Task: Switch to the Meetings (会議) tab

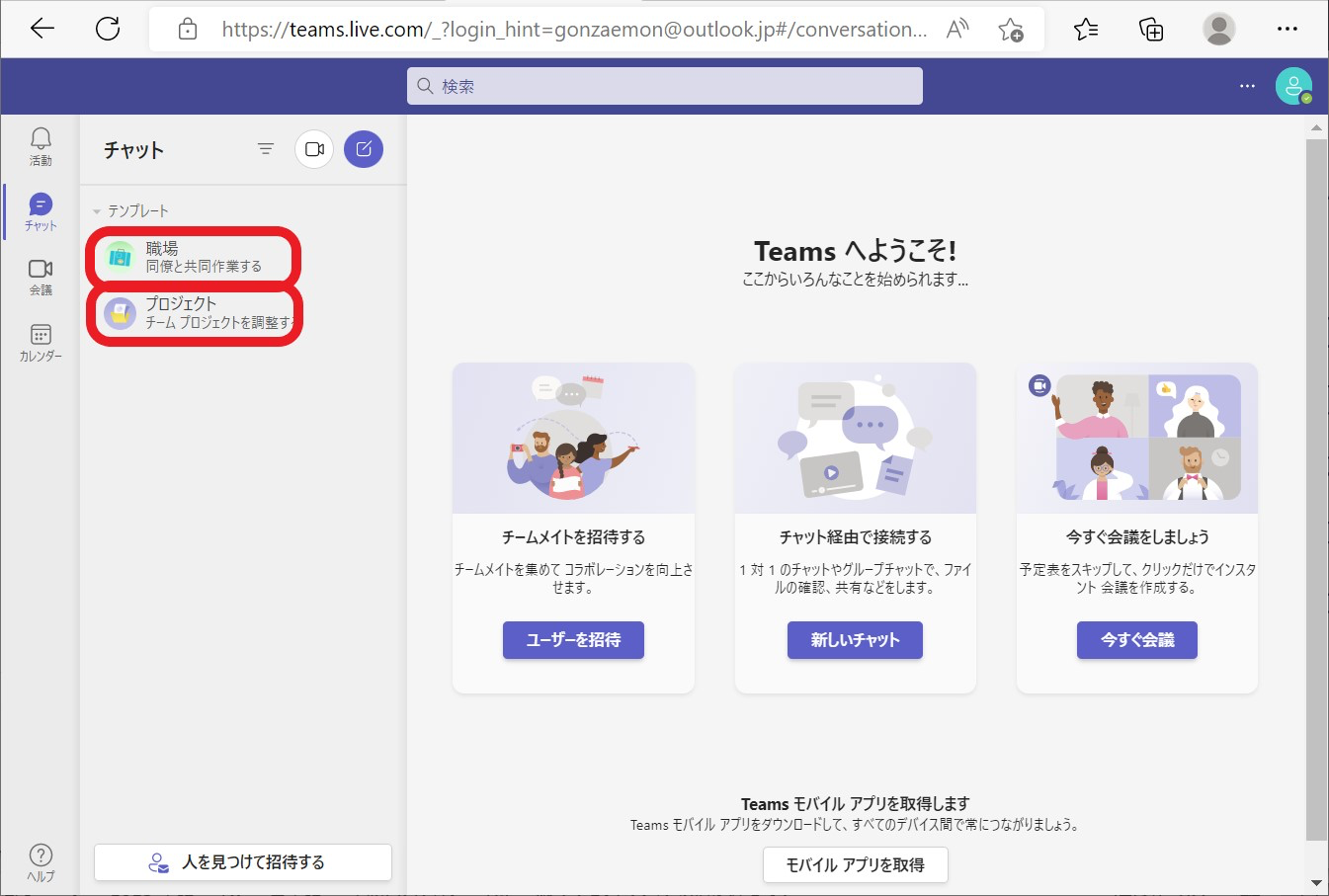Action: [x=41, y=276]
